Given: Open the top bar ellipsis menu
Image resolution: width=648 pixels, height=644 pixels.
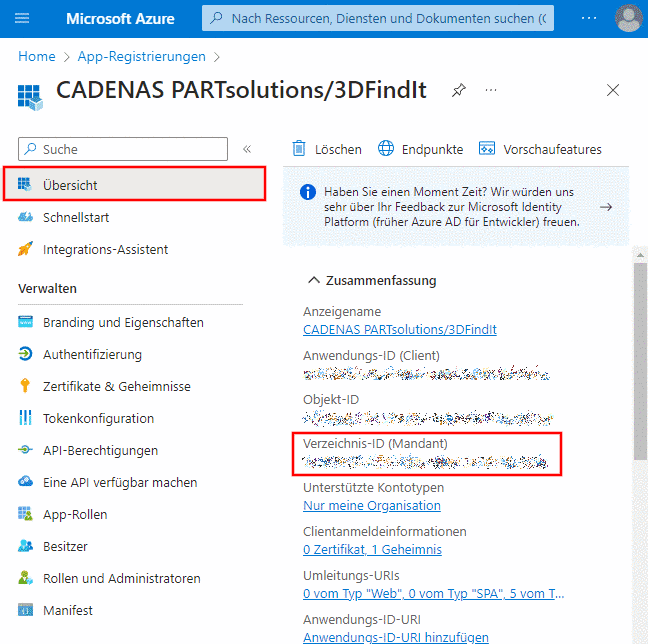Looking at the screenshot, I should pos(588,18).
